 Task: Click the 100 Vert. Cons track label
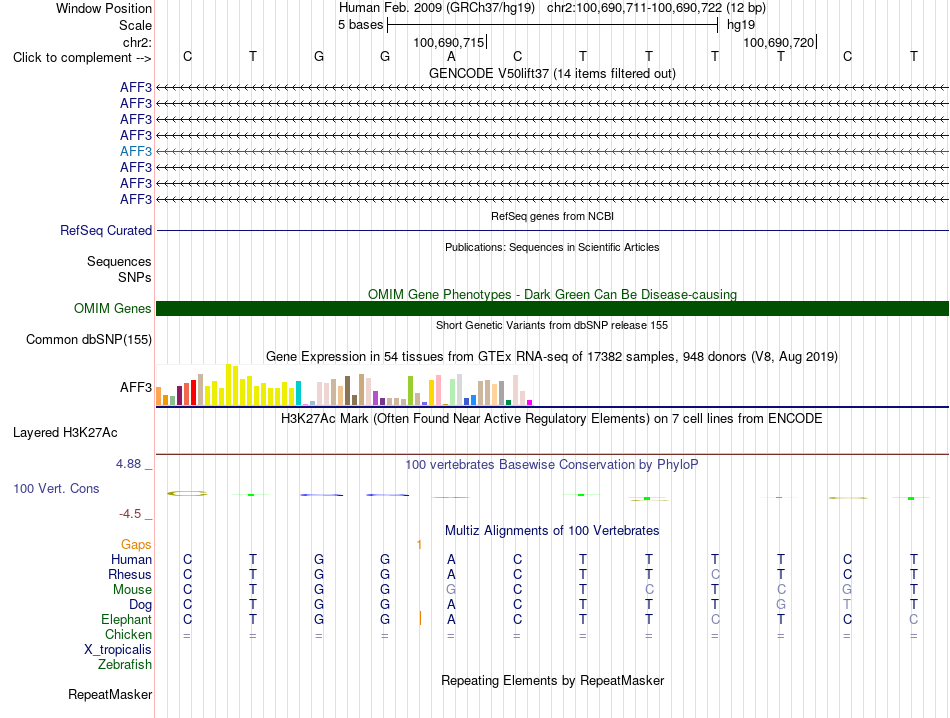[x=56, y=488]
